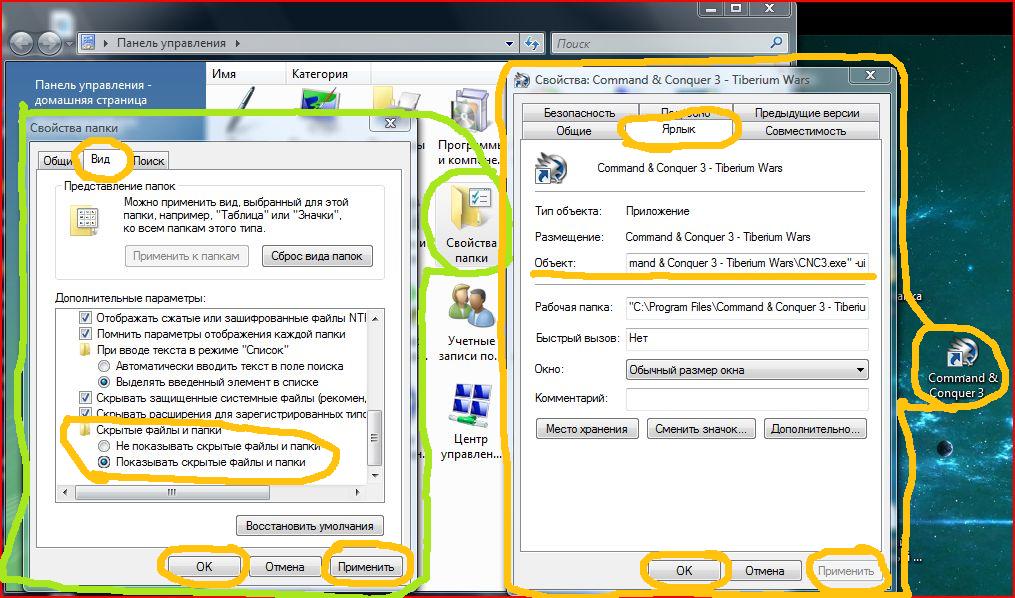Open Учетные записи users icon
This screenshot has width=1015, height=598.
(471, 321)
